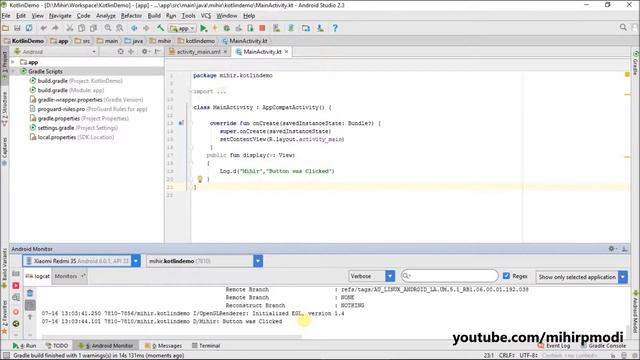The width and height of the screenshot is (640, 360).
Task: Open the Run tool window button
Action: (24, 345)
